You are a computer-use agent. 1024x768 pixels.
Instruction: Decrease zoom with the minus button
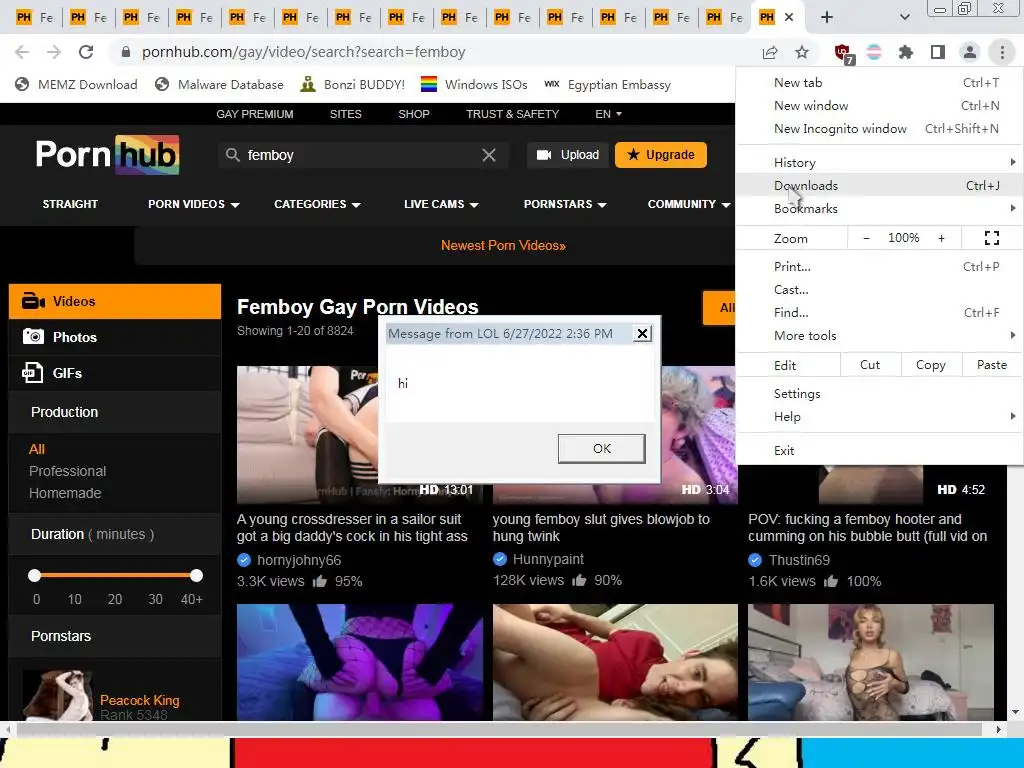866,238
